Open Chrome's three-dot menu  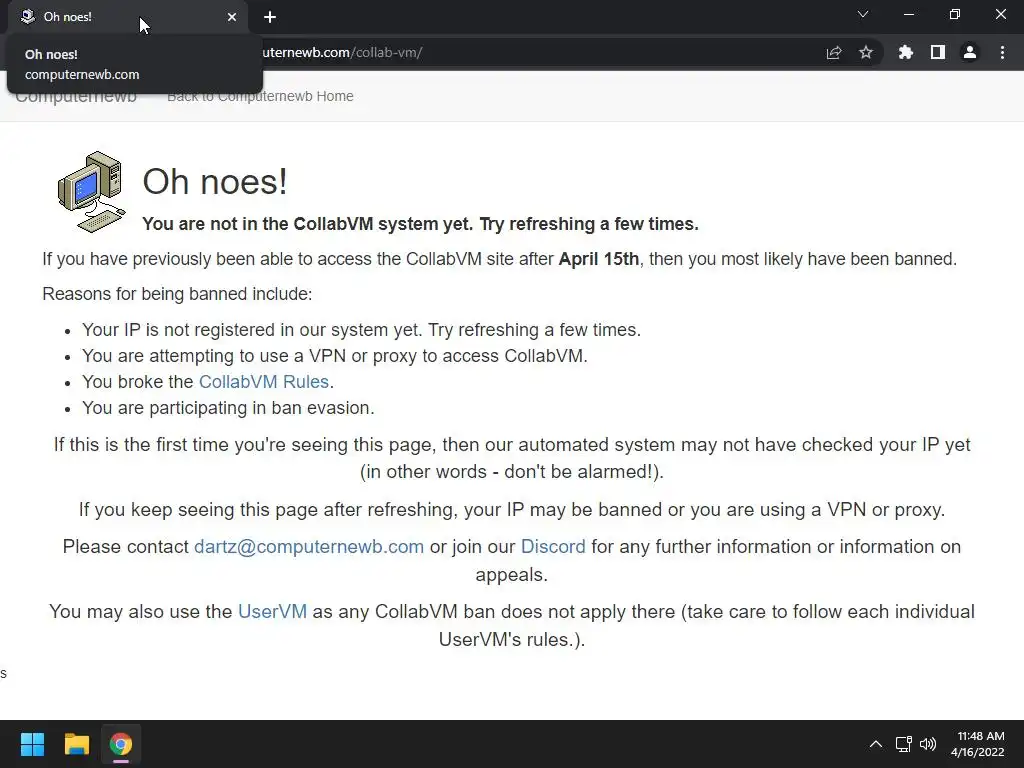(1002, 52)
